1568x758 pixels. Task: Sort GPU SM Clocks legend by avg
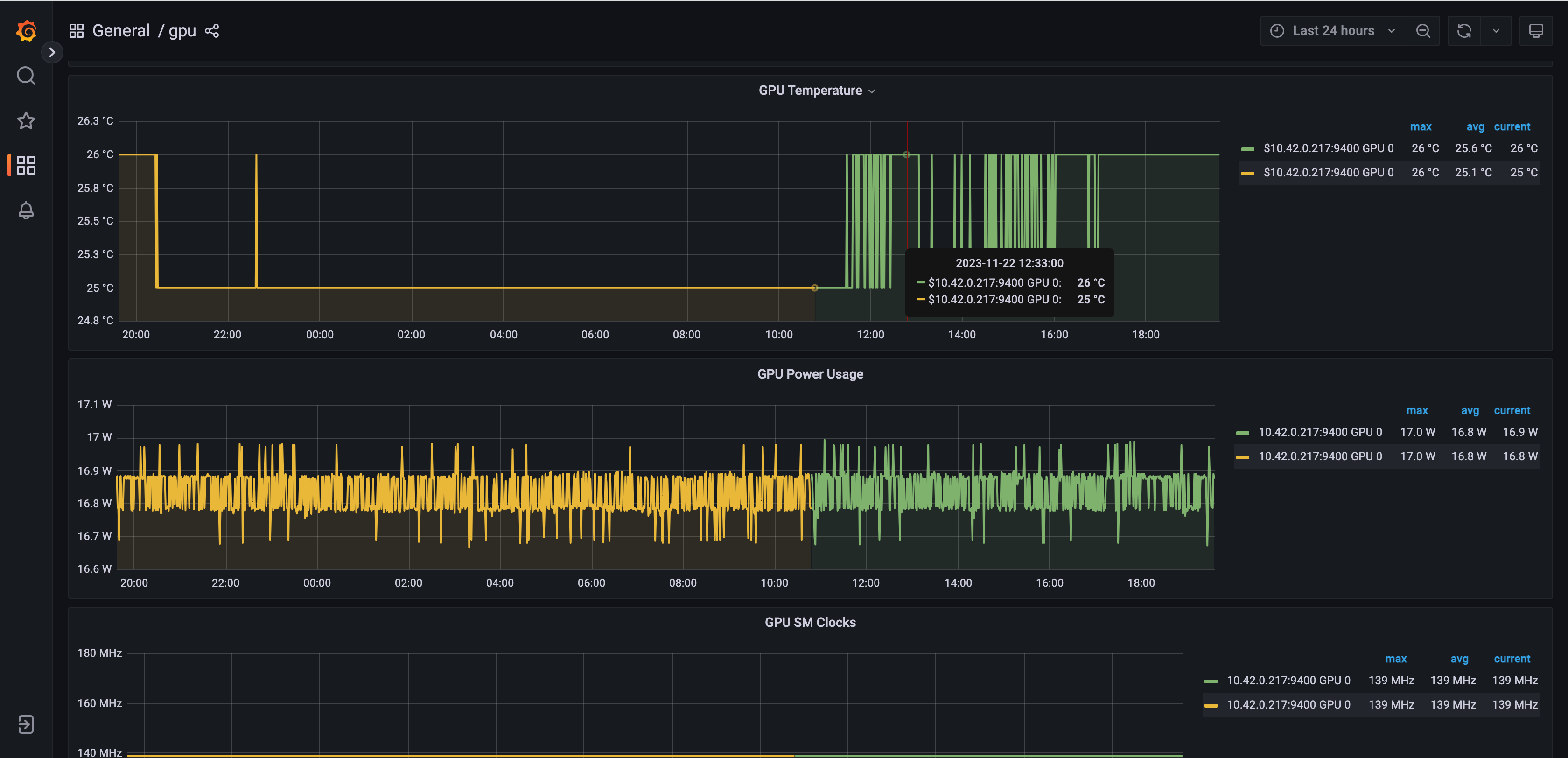pyautogui.click(x=1459, y=659)
